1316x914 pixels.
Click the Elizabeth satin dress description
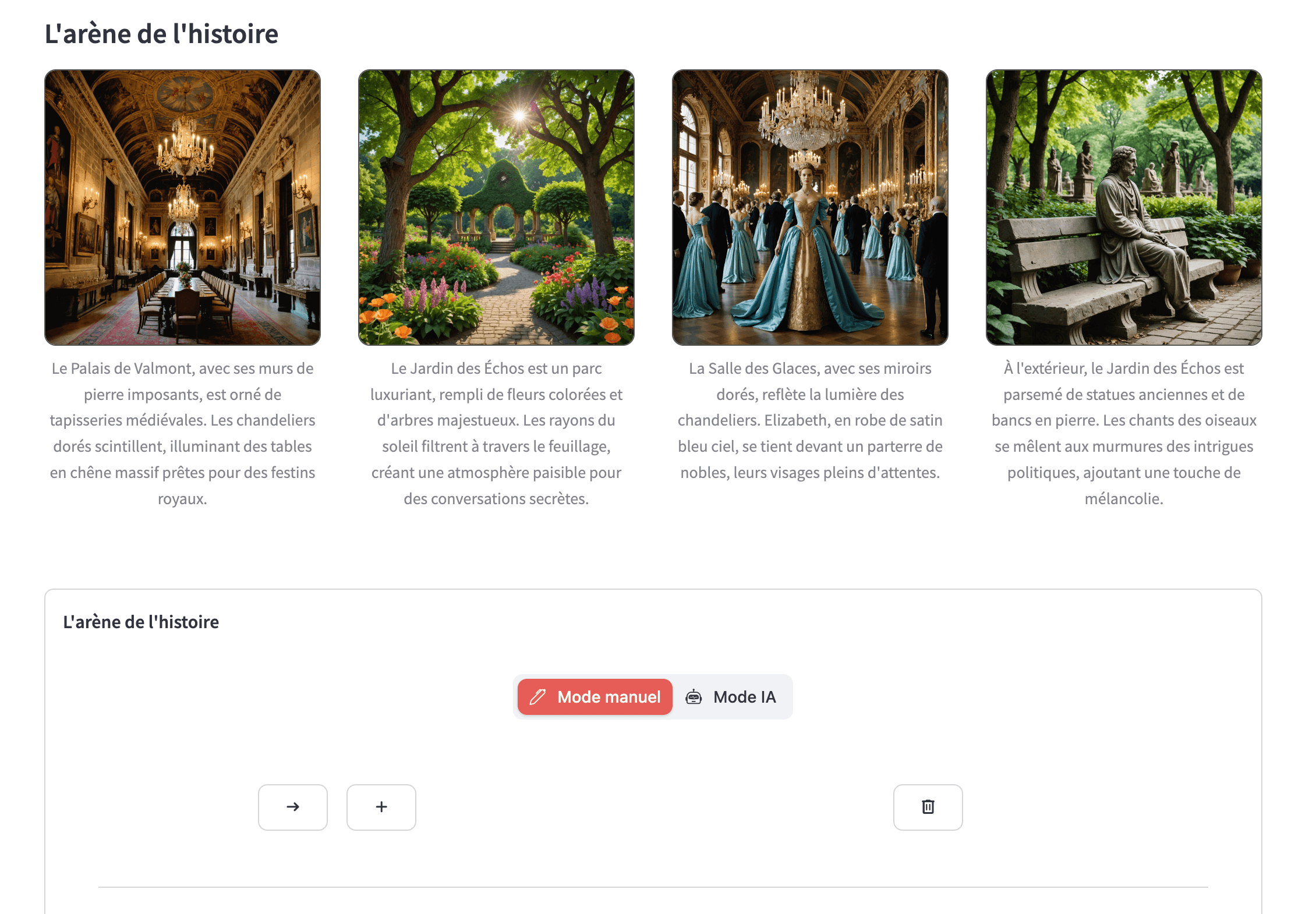(x=810, y=420)
